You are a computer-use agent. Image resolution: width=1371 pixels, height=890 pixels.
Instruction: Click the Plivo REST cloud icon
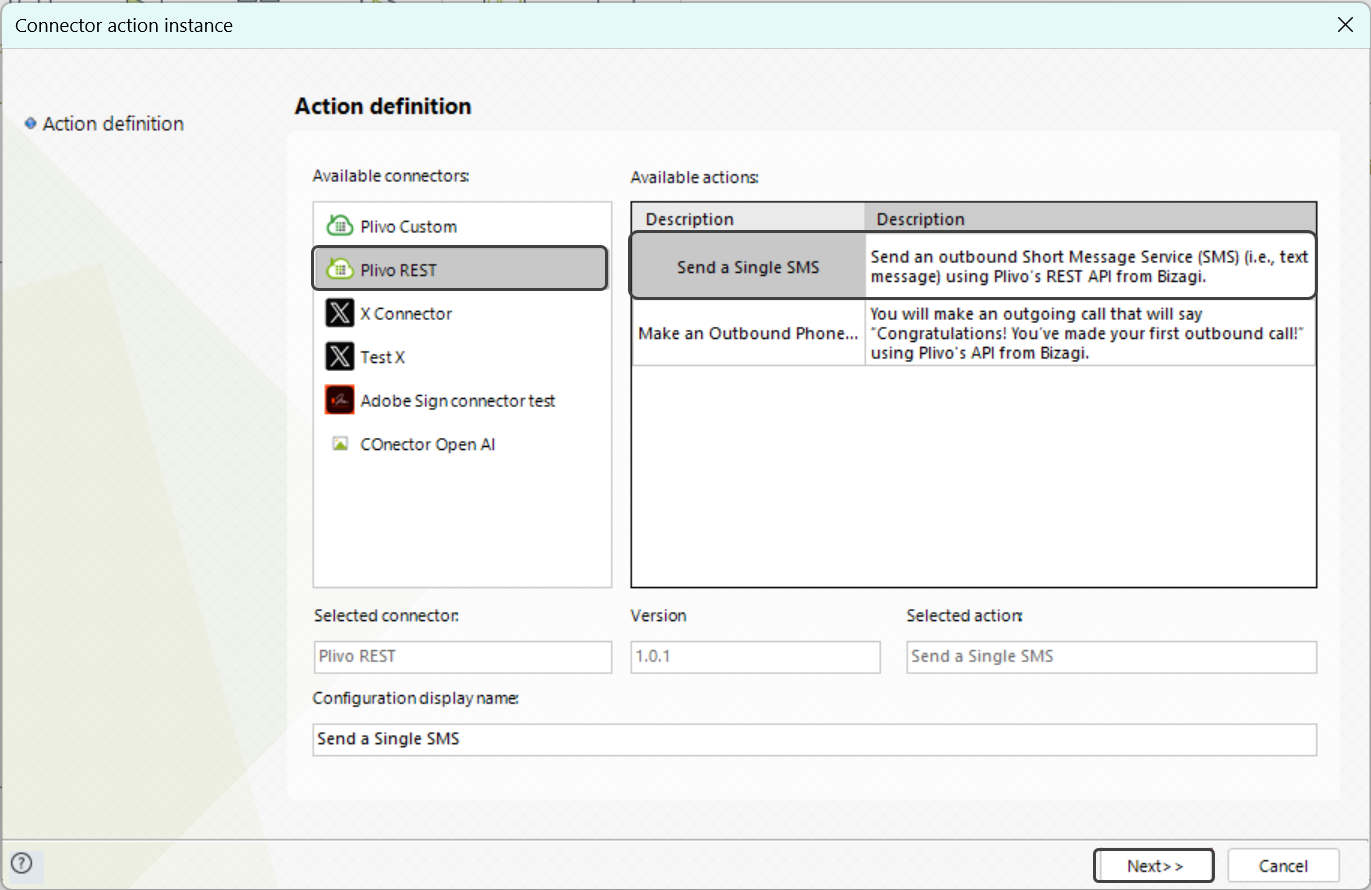click(340, 269)
